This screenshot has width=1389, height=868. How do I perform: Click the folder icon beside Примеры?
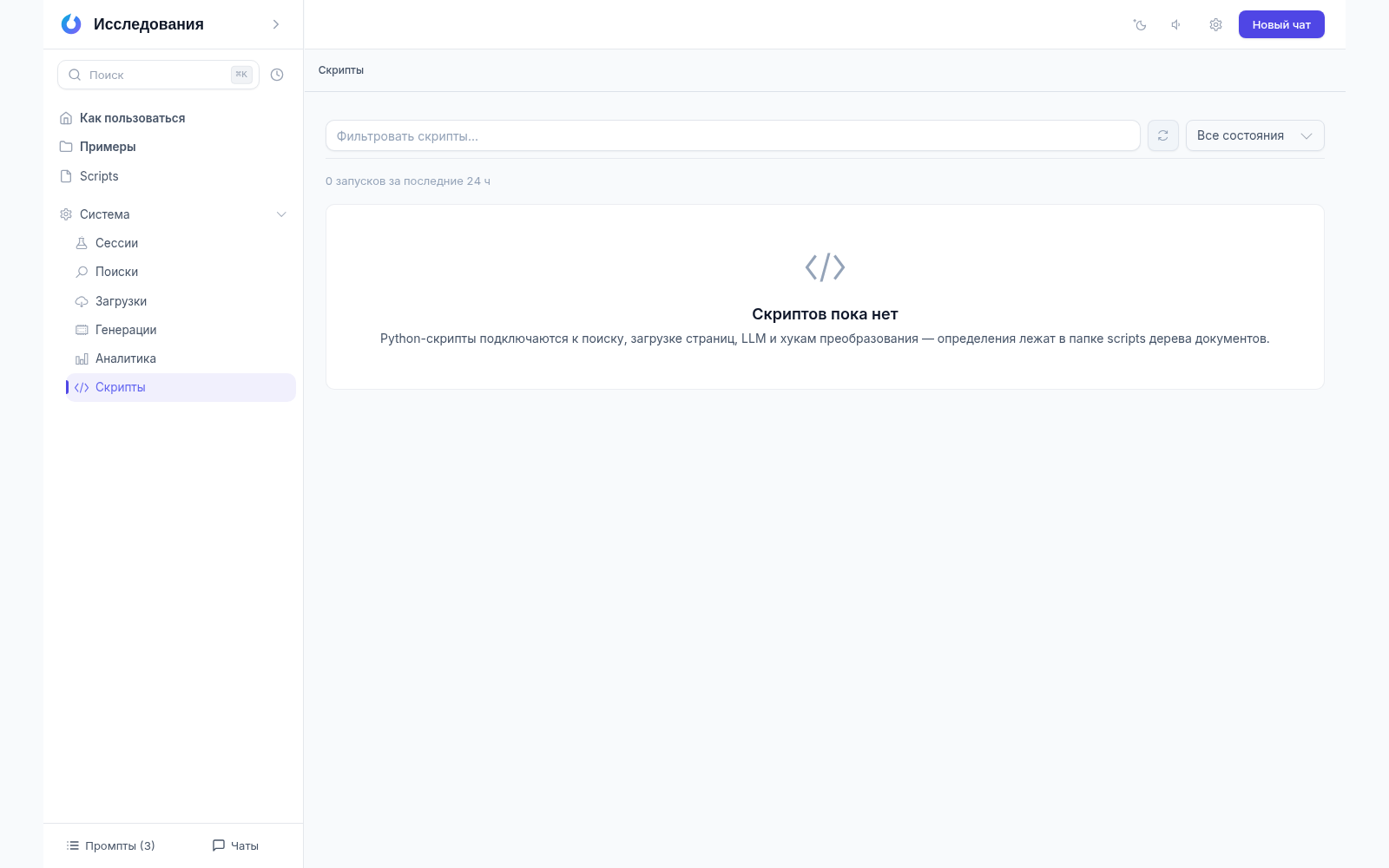[66, 147]
